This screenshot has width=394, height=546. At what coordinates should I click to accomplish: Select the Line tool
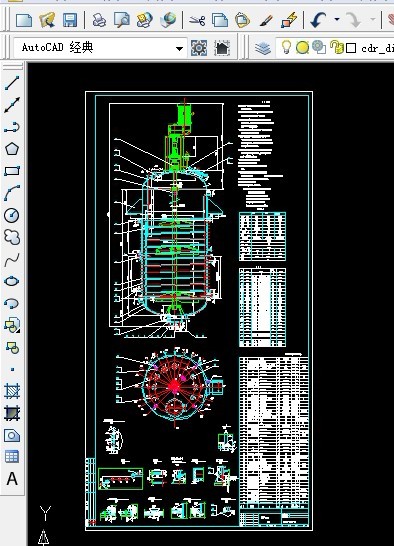(12, 83)
